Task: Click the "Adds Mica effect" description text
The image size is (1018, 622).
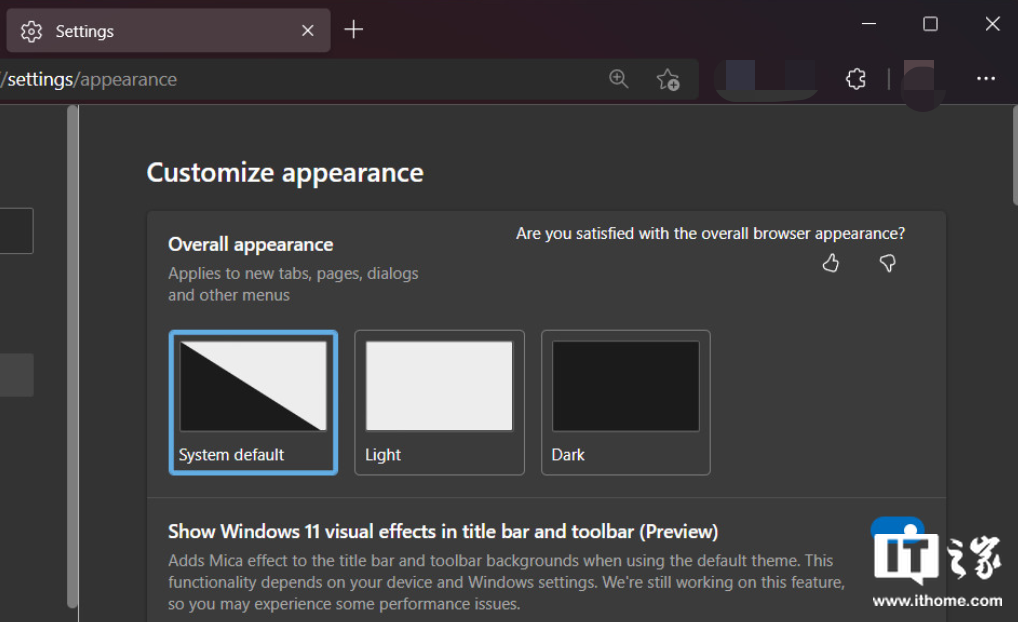Action: pos(506,582)
